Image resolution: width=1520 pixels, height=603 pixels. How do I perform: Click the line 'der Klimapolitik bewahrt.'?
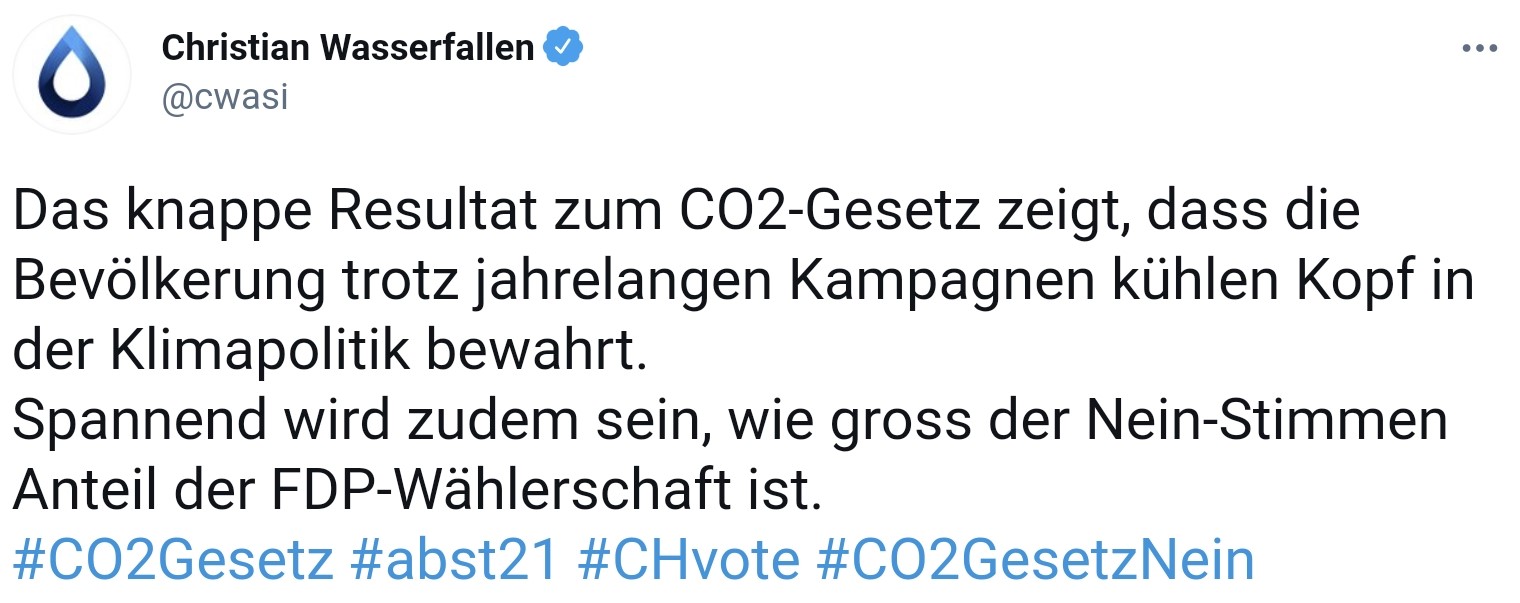pos(329,354)
